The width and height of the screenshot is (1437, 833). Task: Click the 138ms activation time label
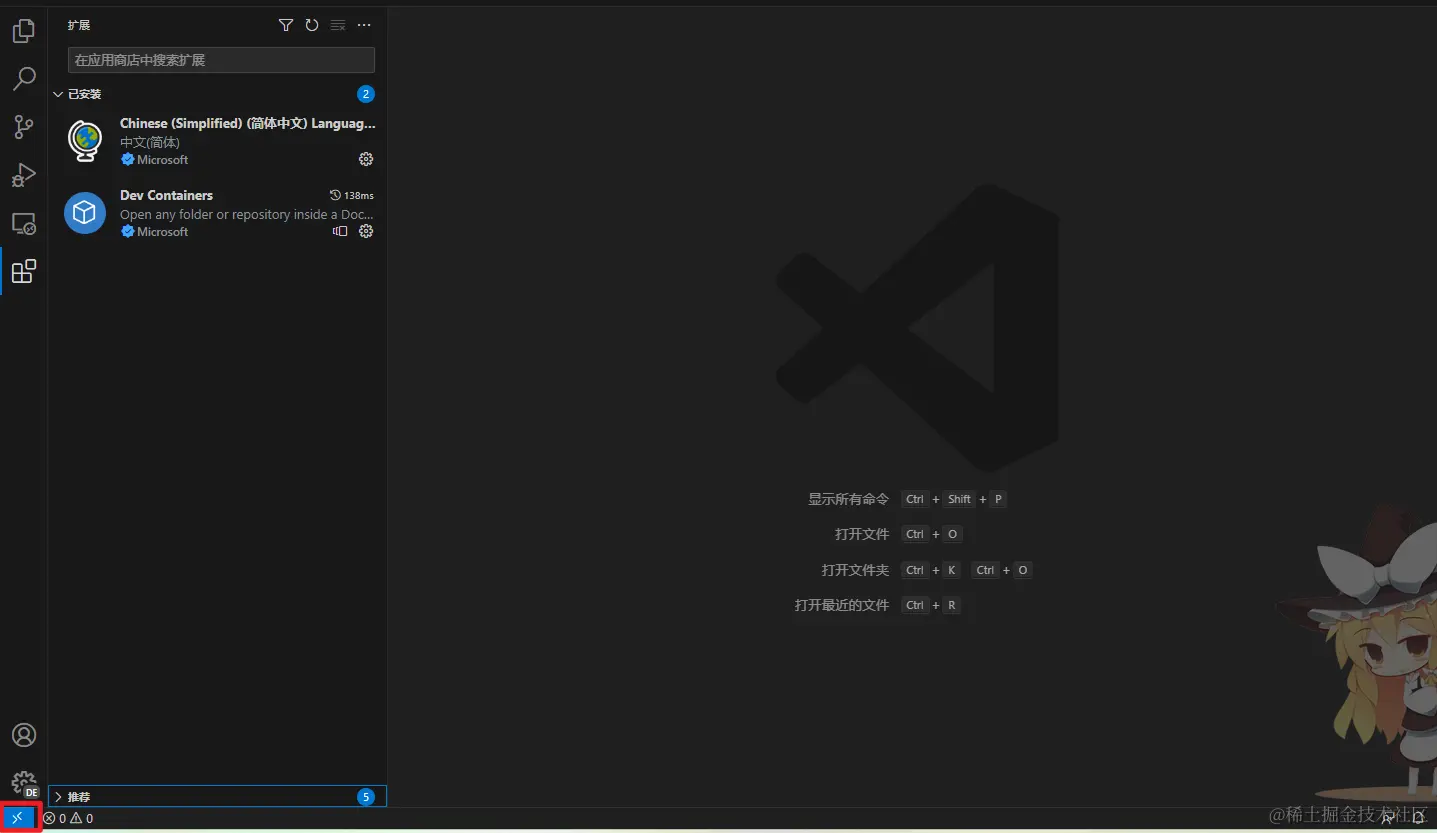(x=352, y=195)
